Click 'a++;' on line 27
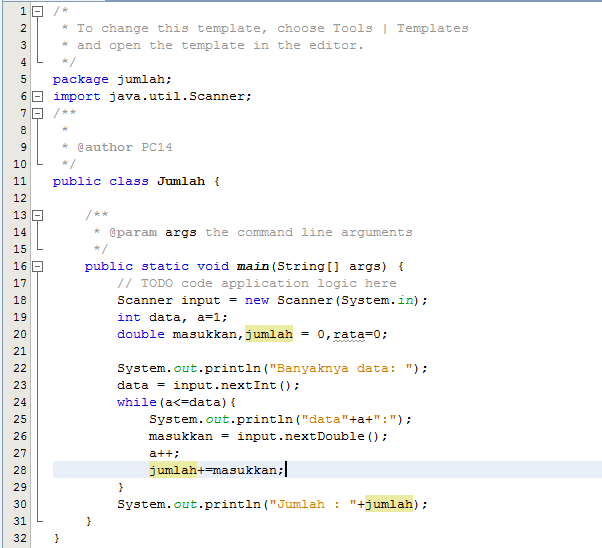The width and height of the screenshot is (602, 548). click(x=164, y=453)
